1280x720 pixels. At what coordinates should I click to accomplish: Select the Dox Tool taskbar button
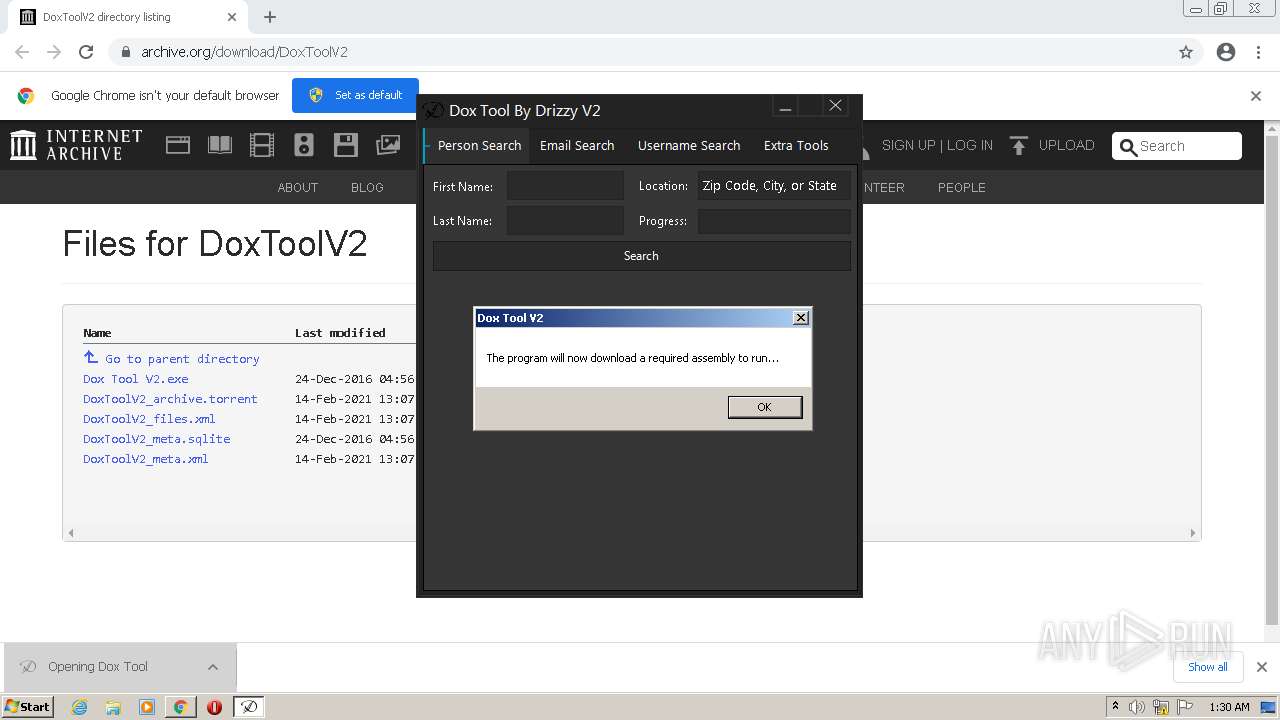248,707
